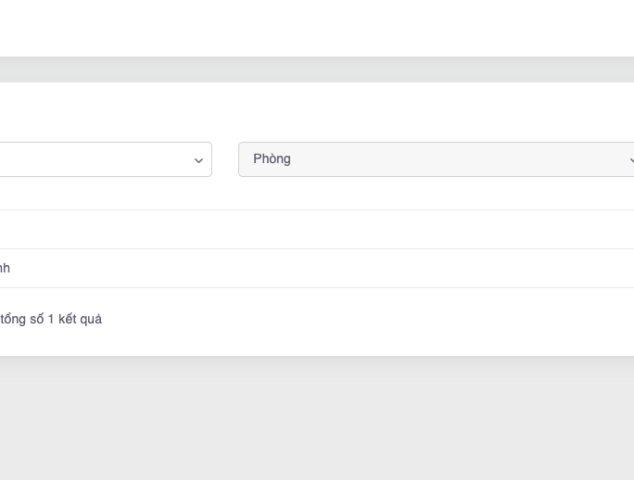This screenshot has width=634, height=480.
Task: Click the blank card area above the dropdowns
Action: [317, 110]
